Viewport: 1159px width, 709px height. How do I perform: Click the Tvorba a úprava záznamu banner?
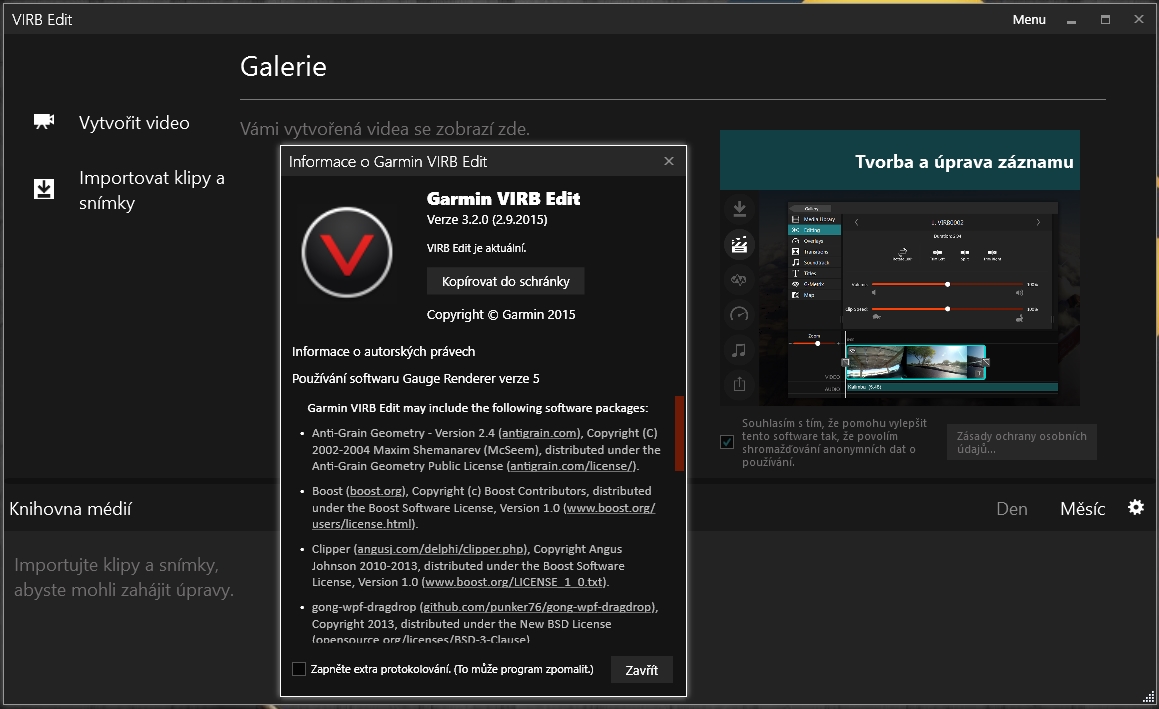[900, 160]
